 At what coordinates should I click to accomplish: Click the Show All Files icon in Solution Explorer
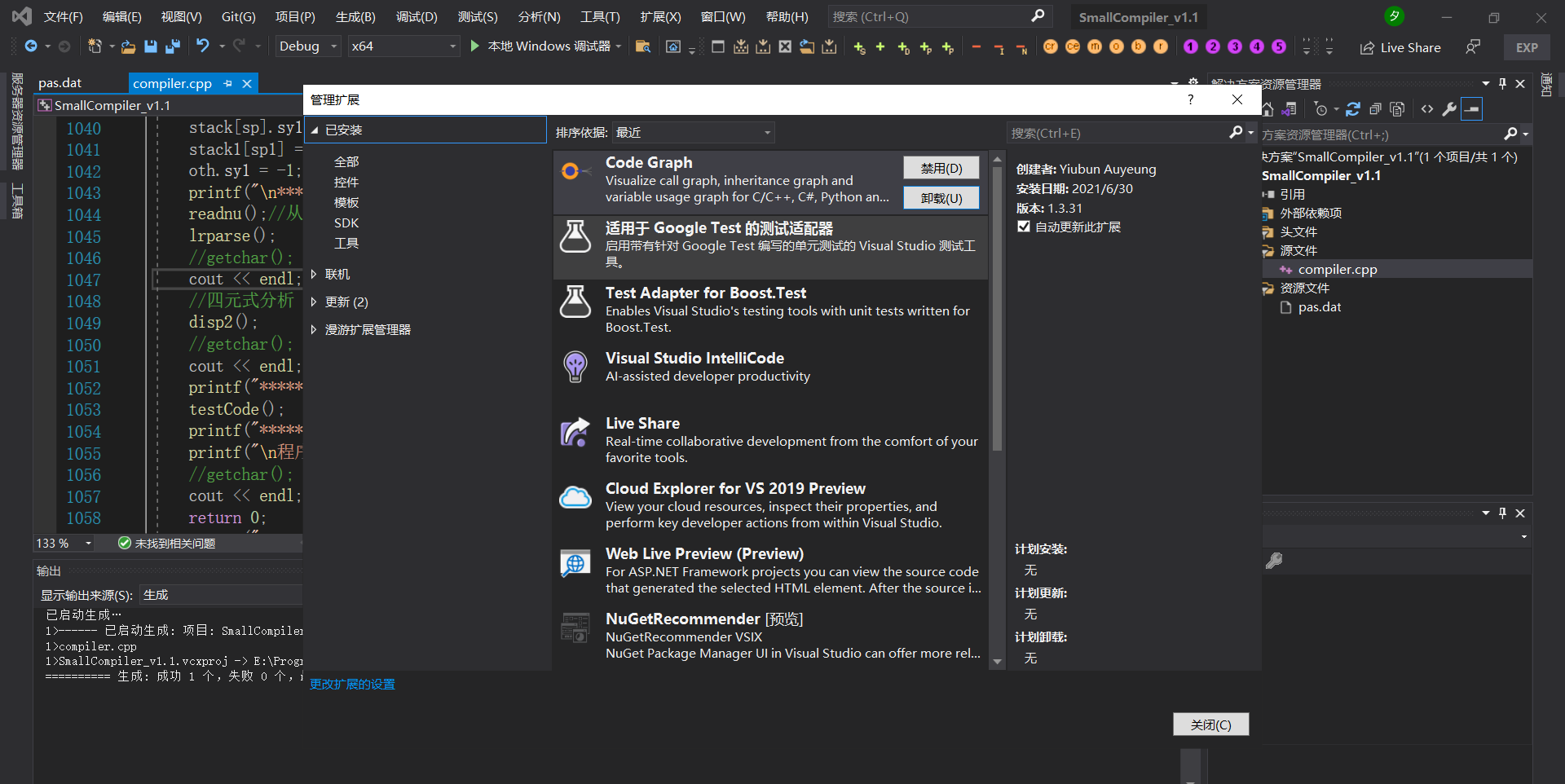pyautogui.click(x=1397, y=109)
